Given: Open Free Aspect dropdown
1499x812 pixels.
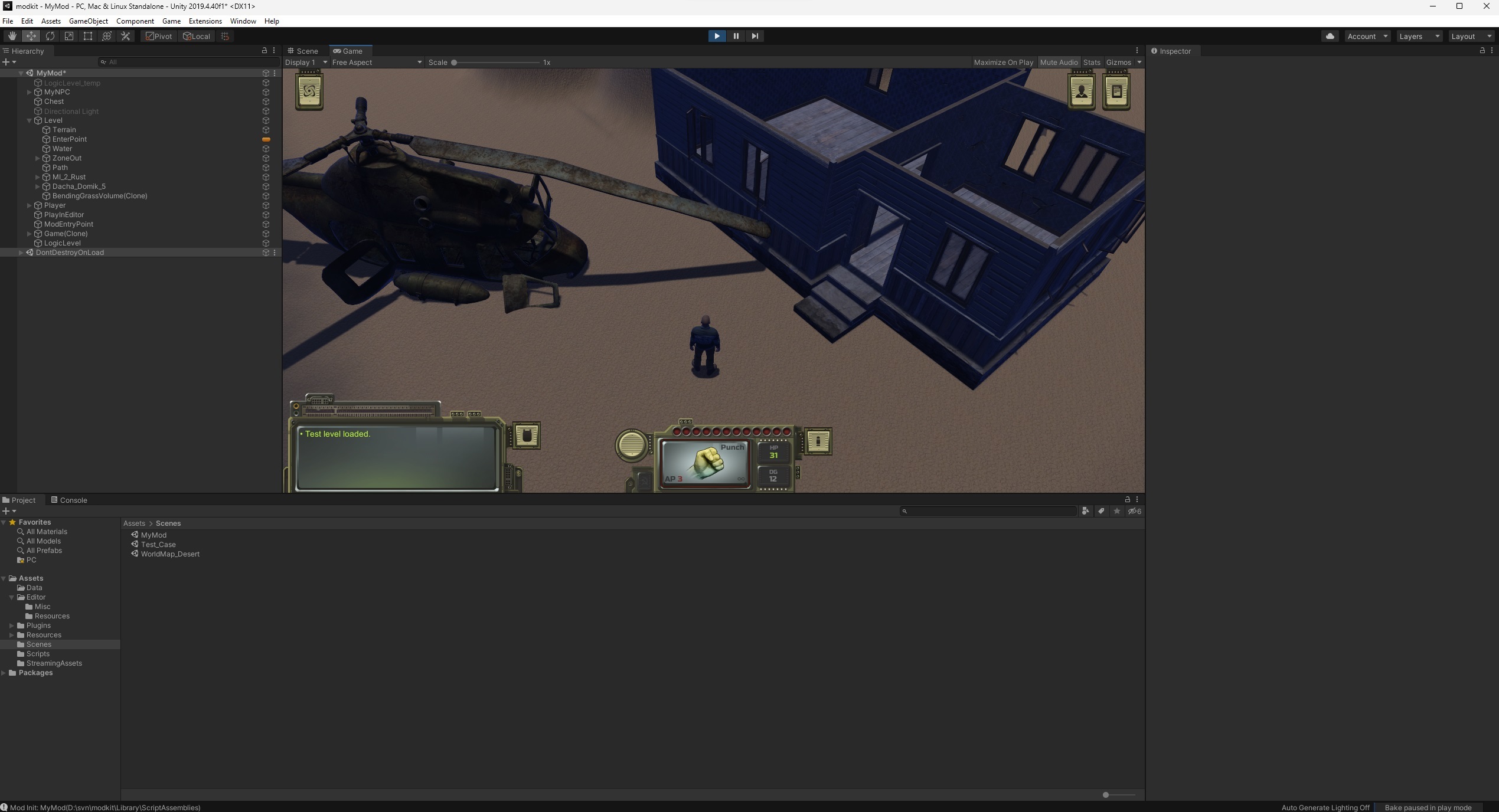Looking at the screenshot, I should (x=377, y=62).
